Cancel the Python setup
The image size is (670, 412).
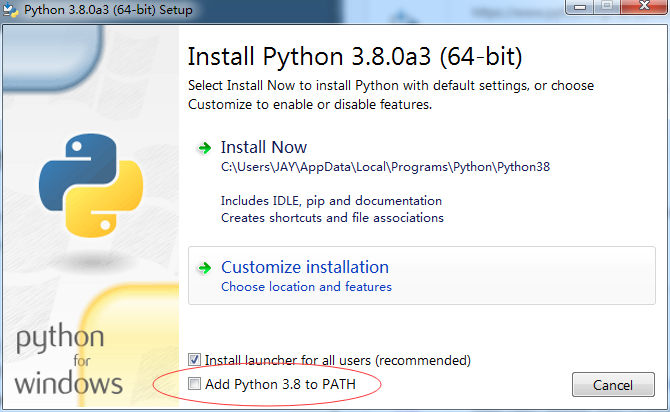tap(613, 385)
